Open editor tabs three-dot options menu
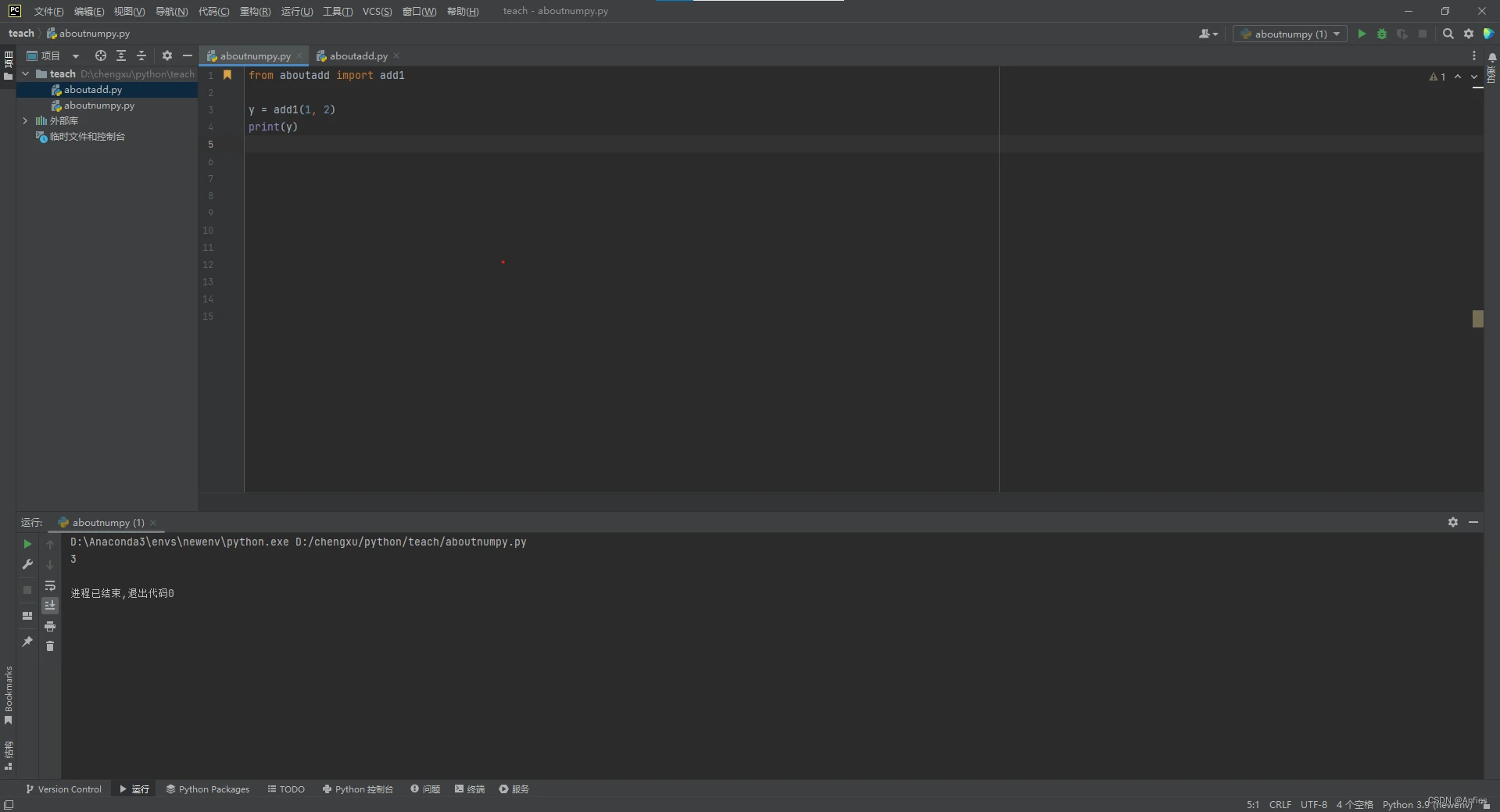1500x812 pixels. tap(1474, 55)
